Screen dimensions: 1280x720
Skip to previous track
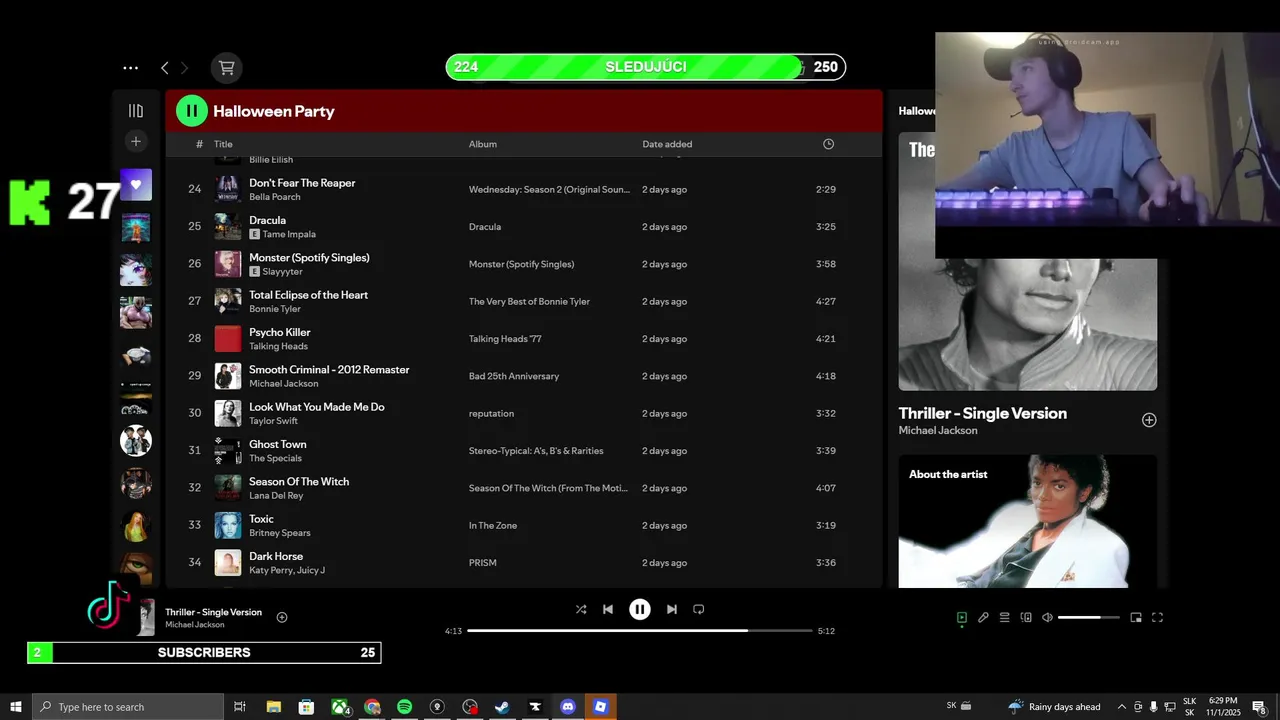click(608, 609)
